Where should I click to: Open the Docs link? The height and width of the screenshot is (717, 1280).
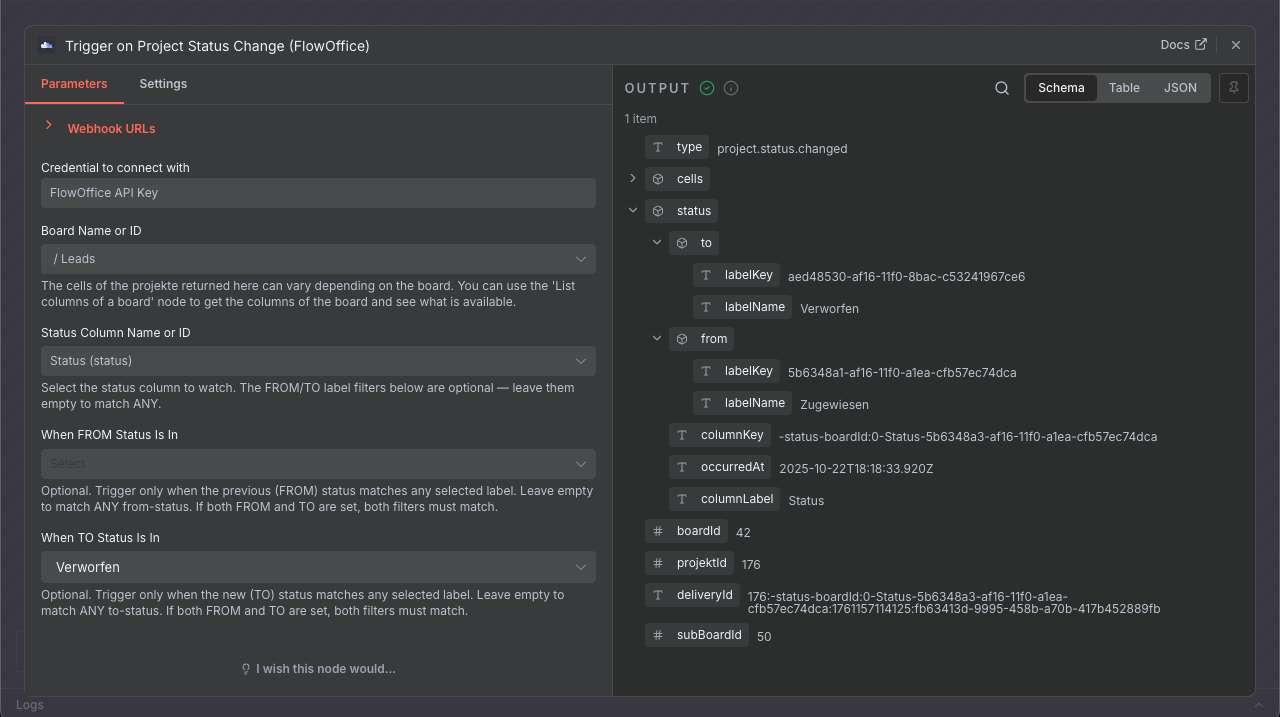click(1183, 45)
